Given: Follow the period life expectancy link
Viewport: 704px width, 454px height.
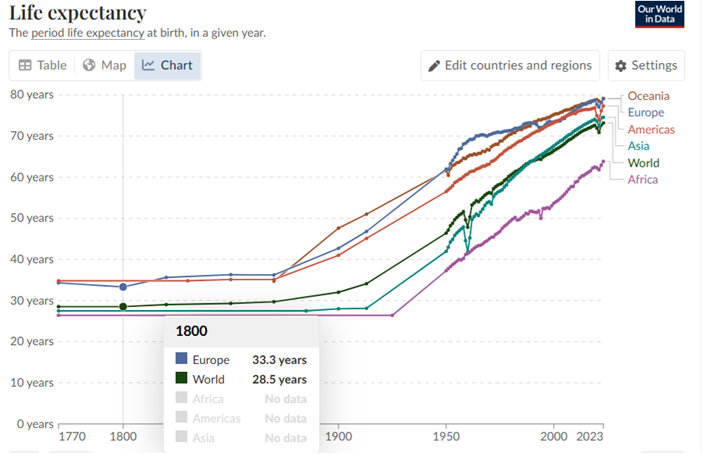Looking at the screenshot, I should [88, 33].
